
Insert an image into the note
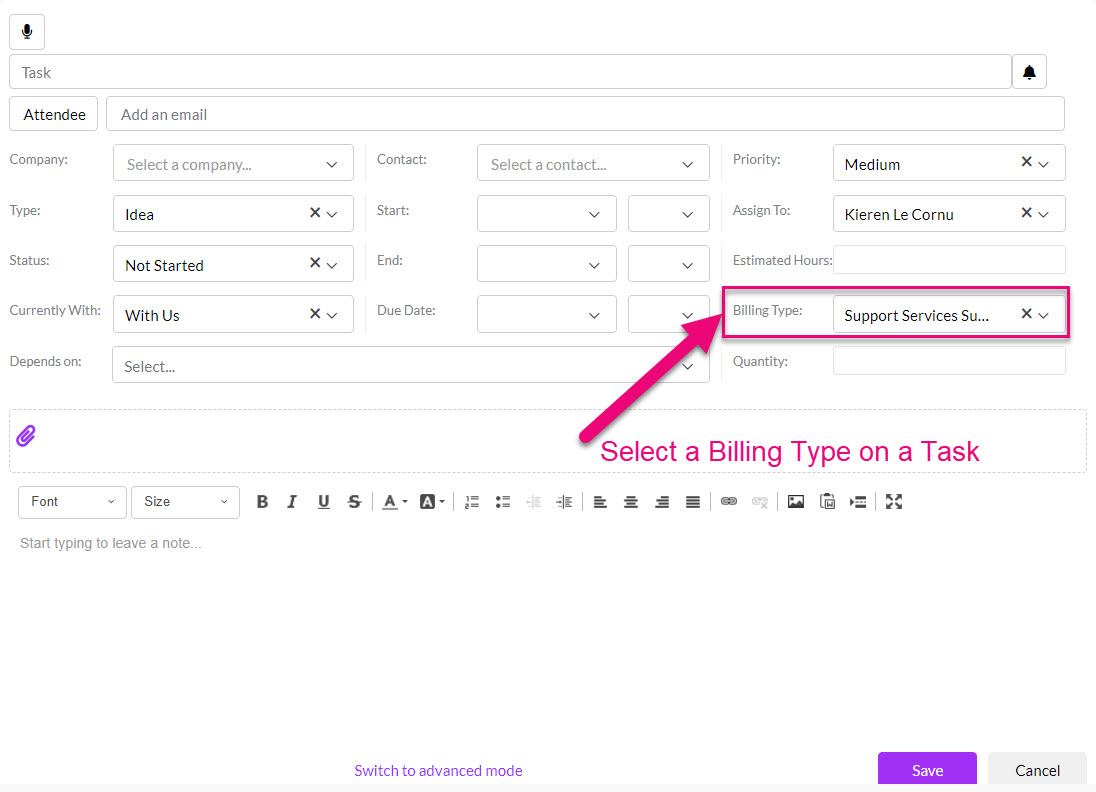796,502
